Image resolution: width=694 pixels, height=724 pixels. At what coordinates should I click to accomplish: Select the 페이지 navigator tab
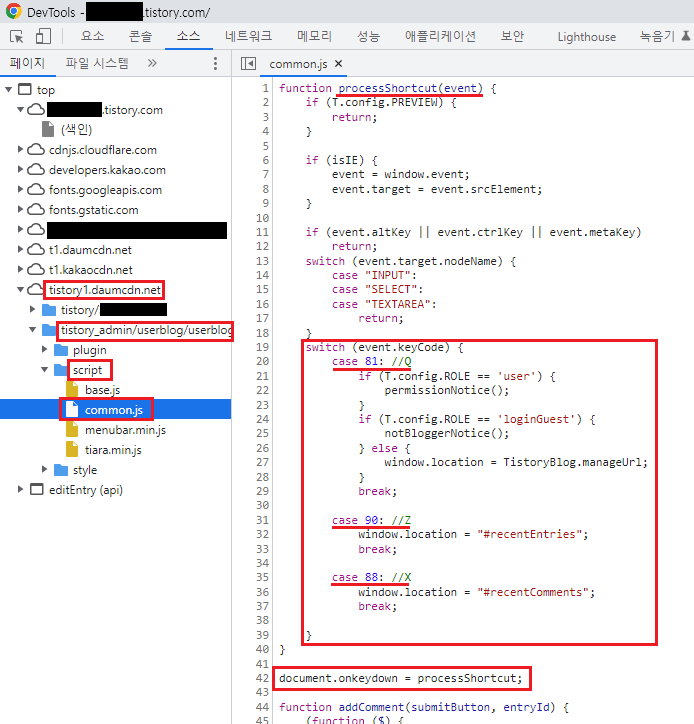tap(27, 63)
